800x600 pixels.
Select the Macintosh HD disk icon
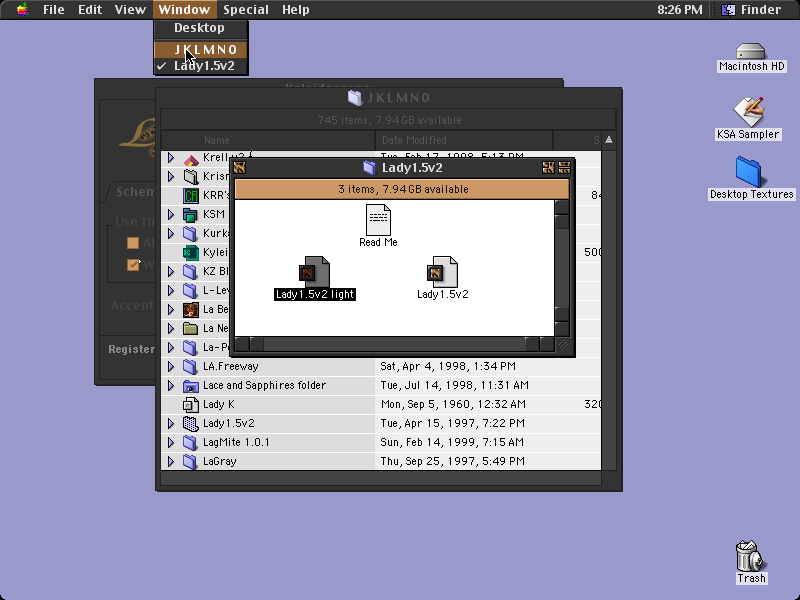(x=751, y=52)
